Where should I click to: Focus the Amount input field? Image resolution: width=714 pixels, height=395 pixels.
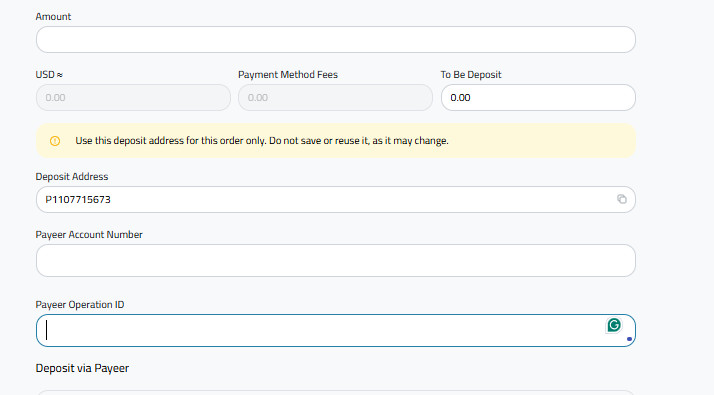(336, 40)
